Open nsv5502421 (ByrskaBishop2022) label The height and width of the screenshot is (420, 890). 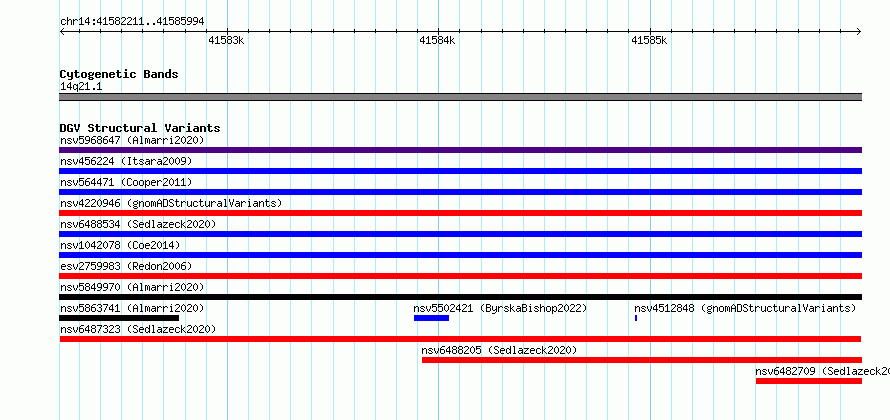click(x=500, y=308)
